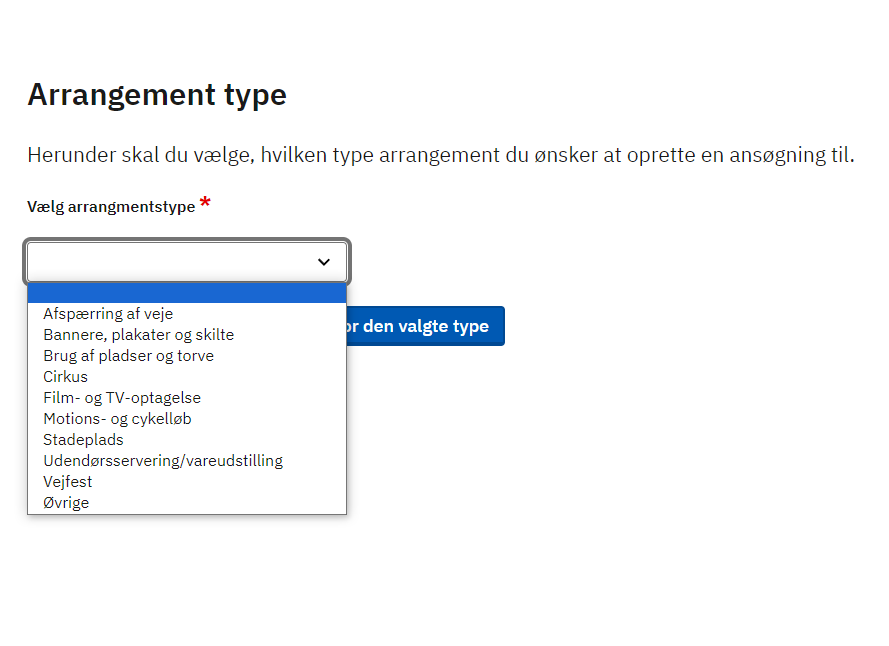
Task: Click the chevron arrow in the dropdown
Action: pyautogui.click(x=323, y=262)
